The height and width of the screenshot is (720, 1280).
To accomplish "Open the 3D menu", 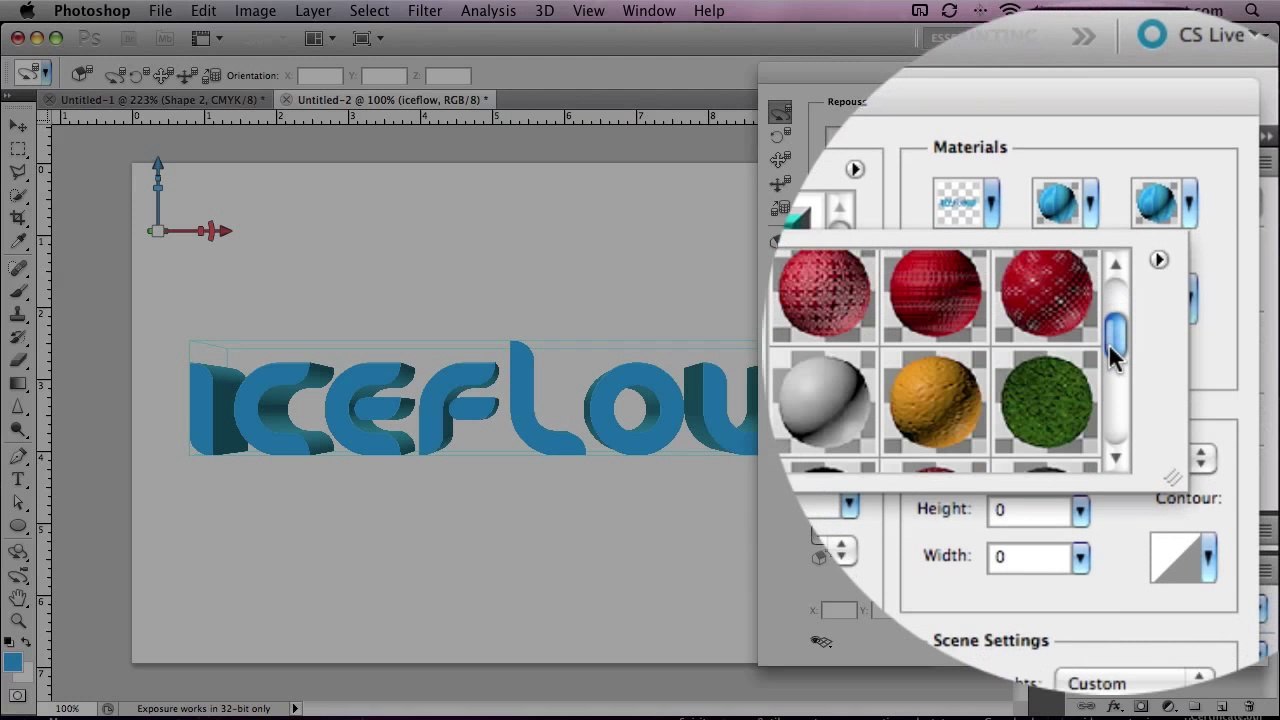I will click(x=544, y=11).
